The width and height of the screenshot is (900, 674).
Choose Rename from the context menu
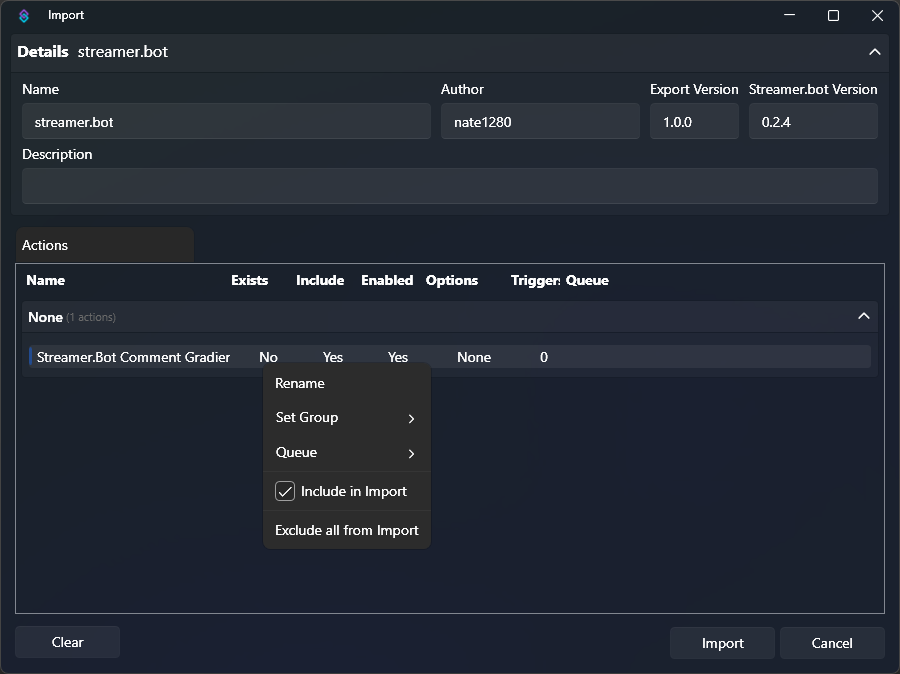pyautogui.click(x=299, y=383)
